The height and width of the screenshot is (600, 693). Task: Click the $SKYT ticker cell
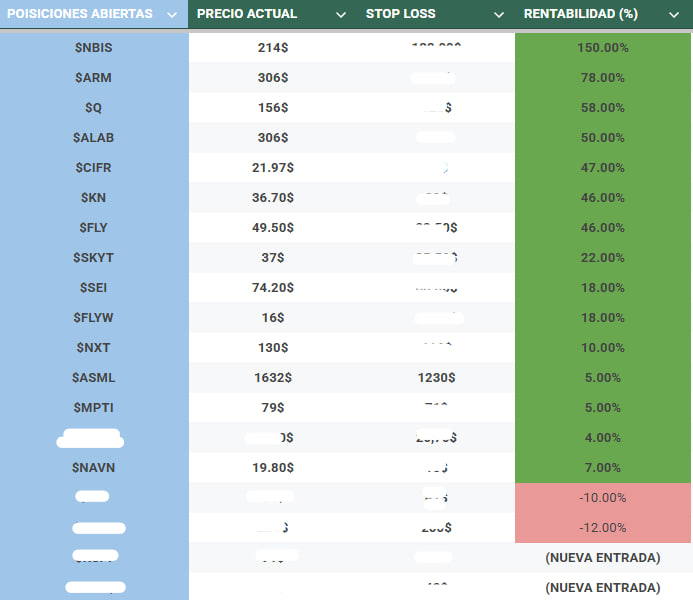[x=94, y=258]
